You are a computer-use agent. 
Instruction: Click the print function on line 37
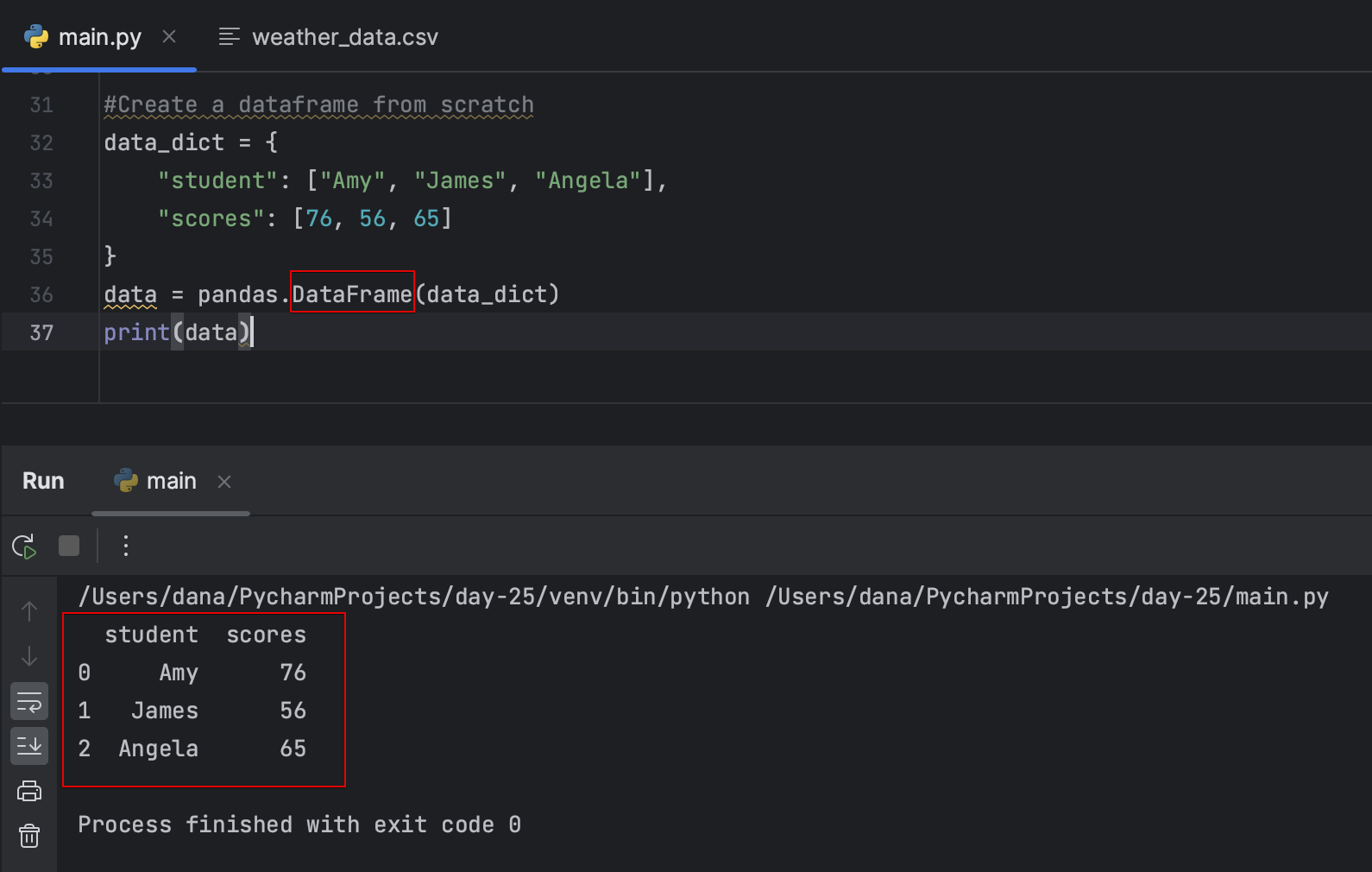[137, 332]
